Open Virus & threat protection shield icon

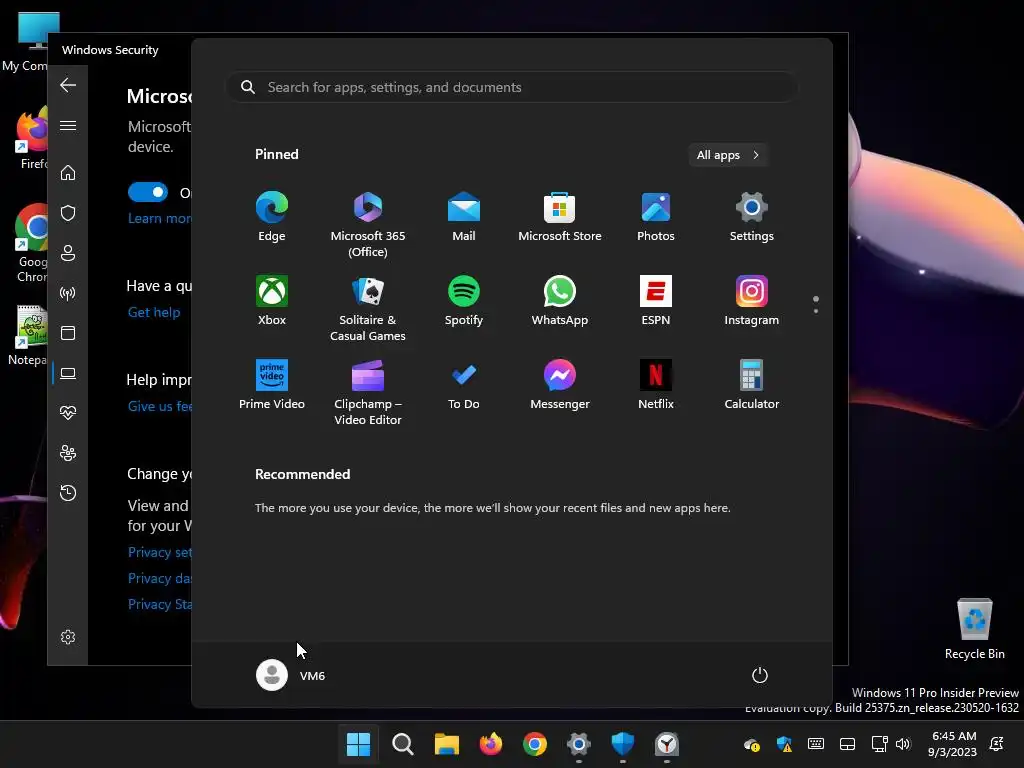tap(68, 213)
